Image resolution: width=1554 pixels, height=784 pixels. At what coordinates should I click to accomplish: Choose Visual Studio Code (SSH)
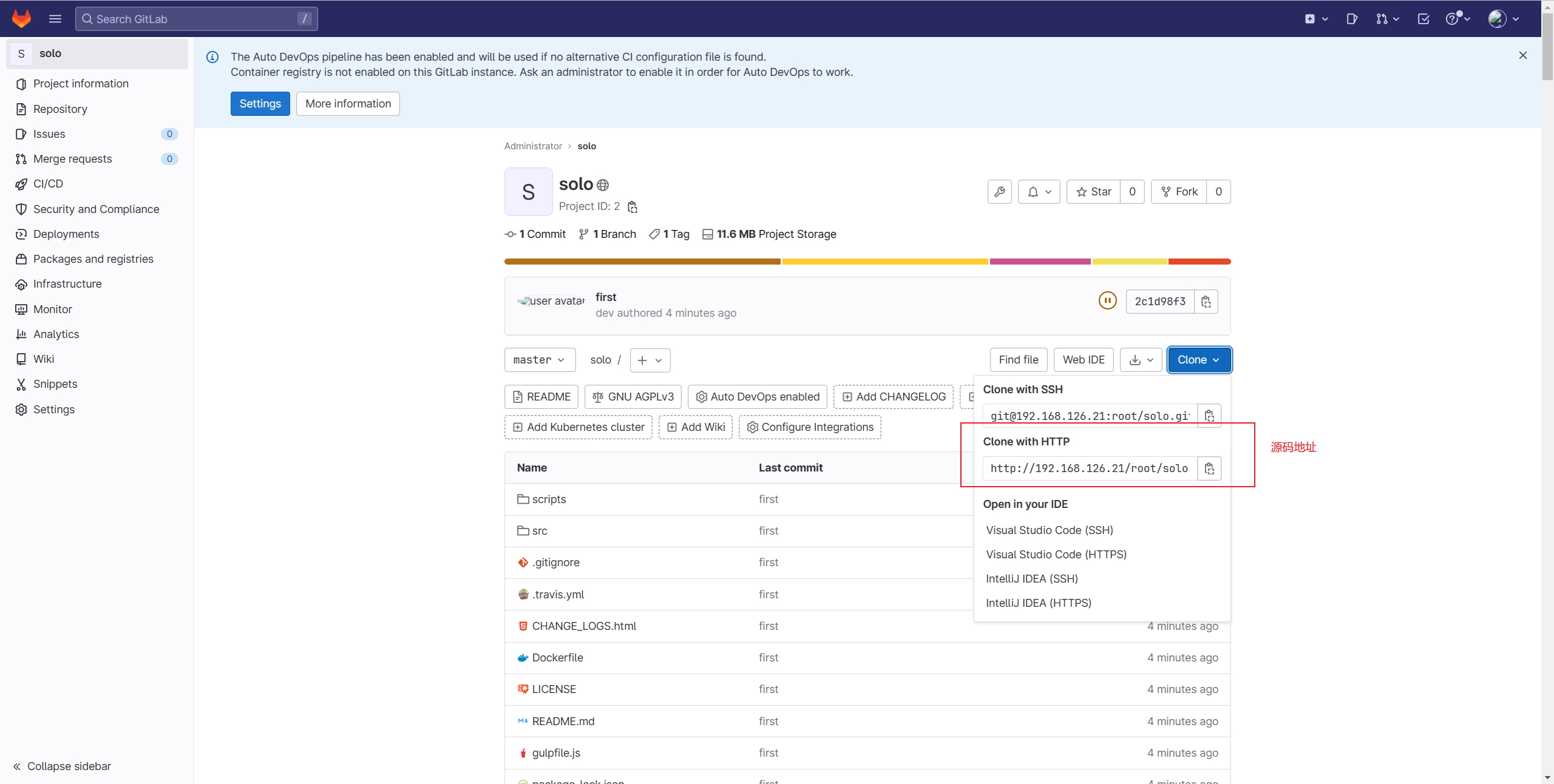1049,530
